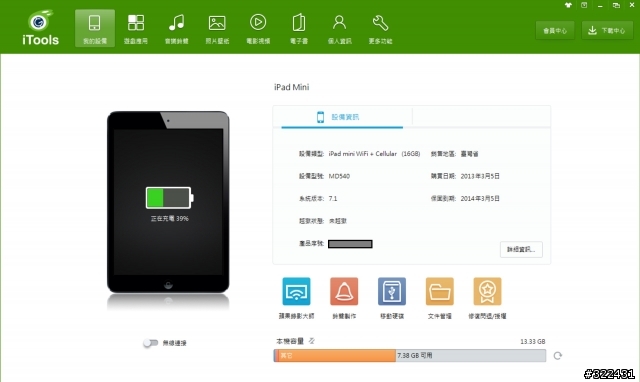
Task: Open the games and apps grid section
Action: tap(136, 28)
